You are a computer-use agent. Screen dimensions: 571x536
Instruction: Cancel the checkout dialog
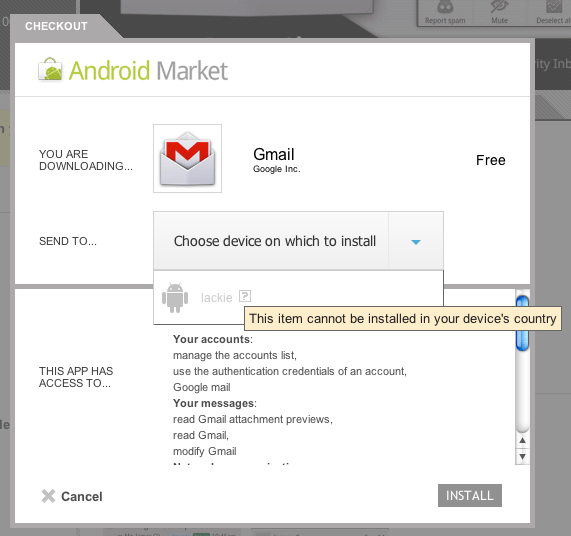(72, 496)
